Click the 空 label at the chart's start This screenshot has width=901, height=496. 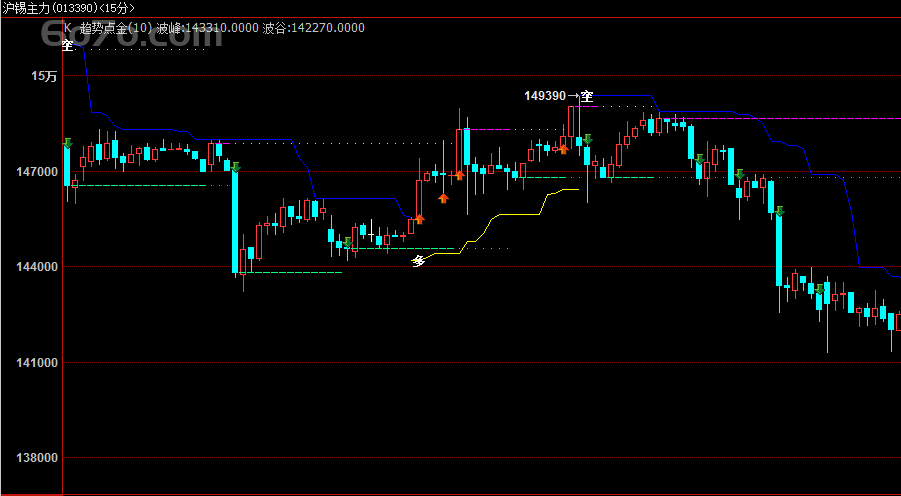point(68,45)
